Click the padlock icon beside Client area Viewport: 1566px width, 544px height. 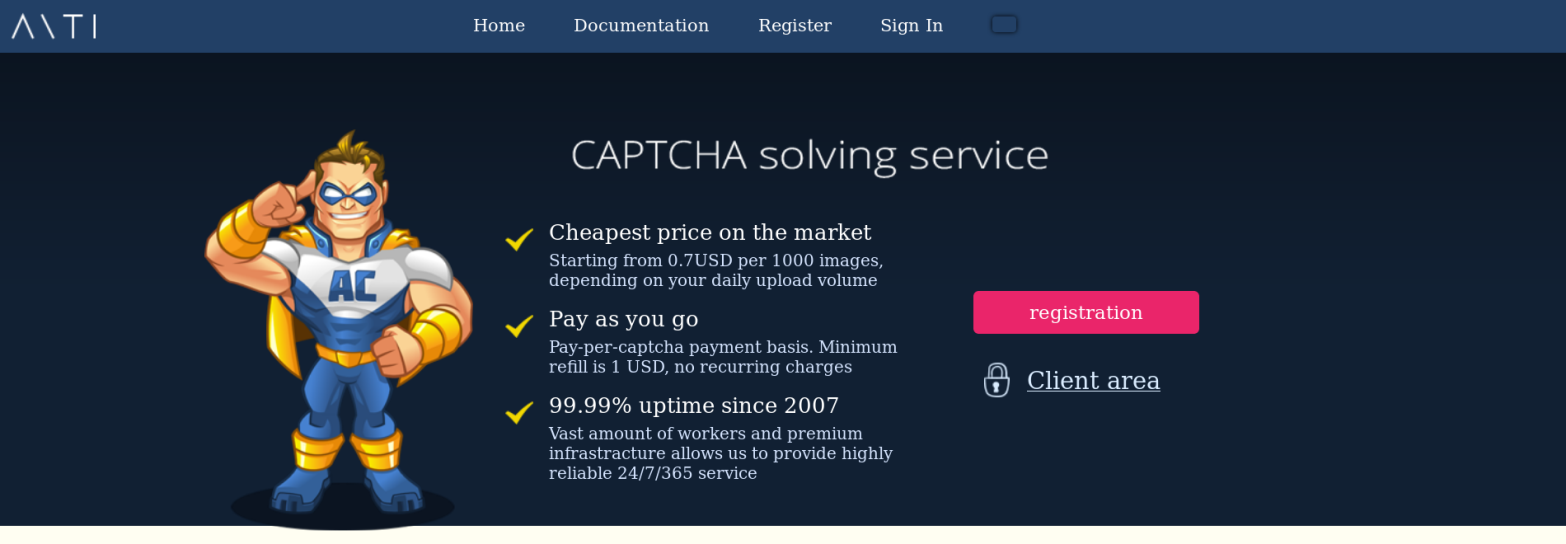pyautogui.click(x=996, y=380)
